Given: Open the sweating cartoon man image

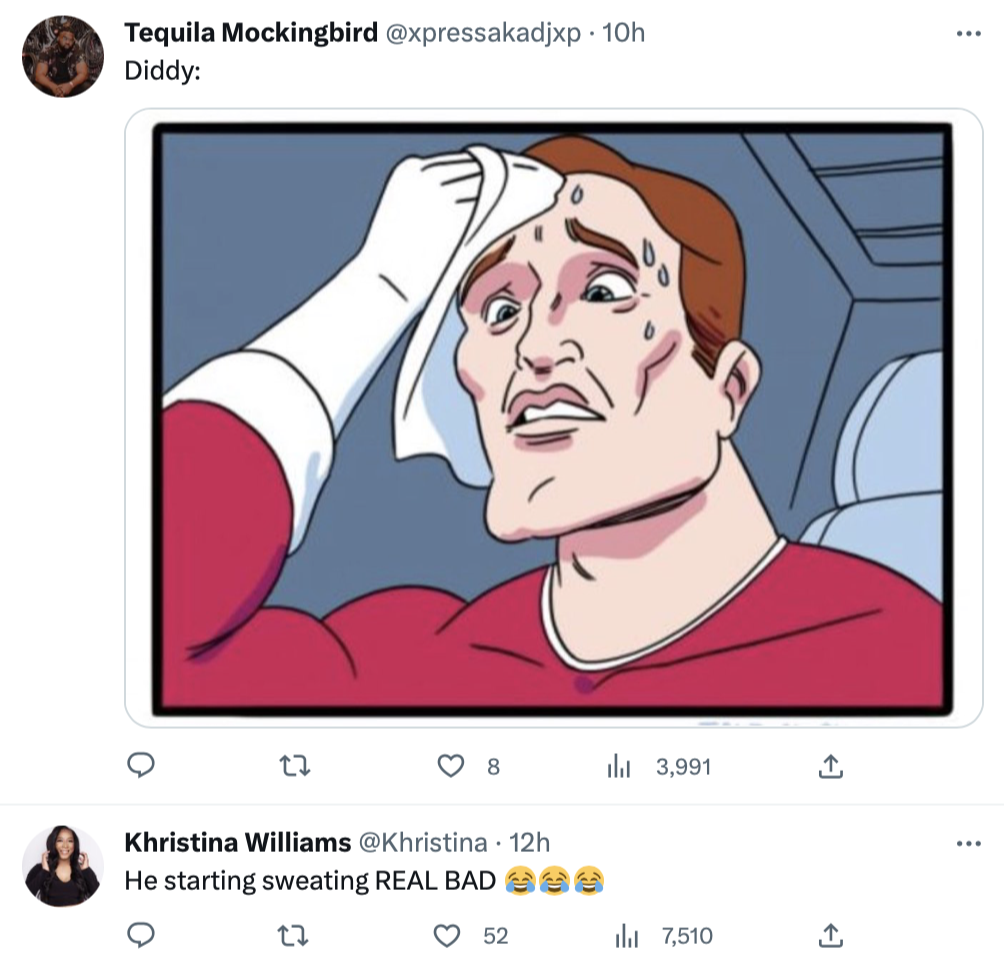Looking at the screenshot, I should click(x=551, y=417).
